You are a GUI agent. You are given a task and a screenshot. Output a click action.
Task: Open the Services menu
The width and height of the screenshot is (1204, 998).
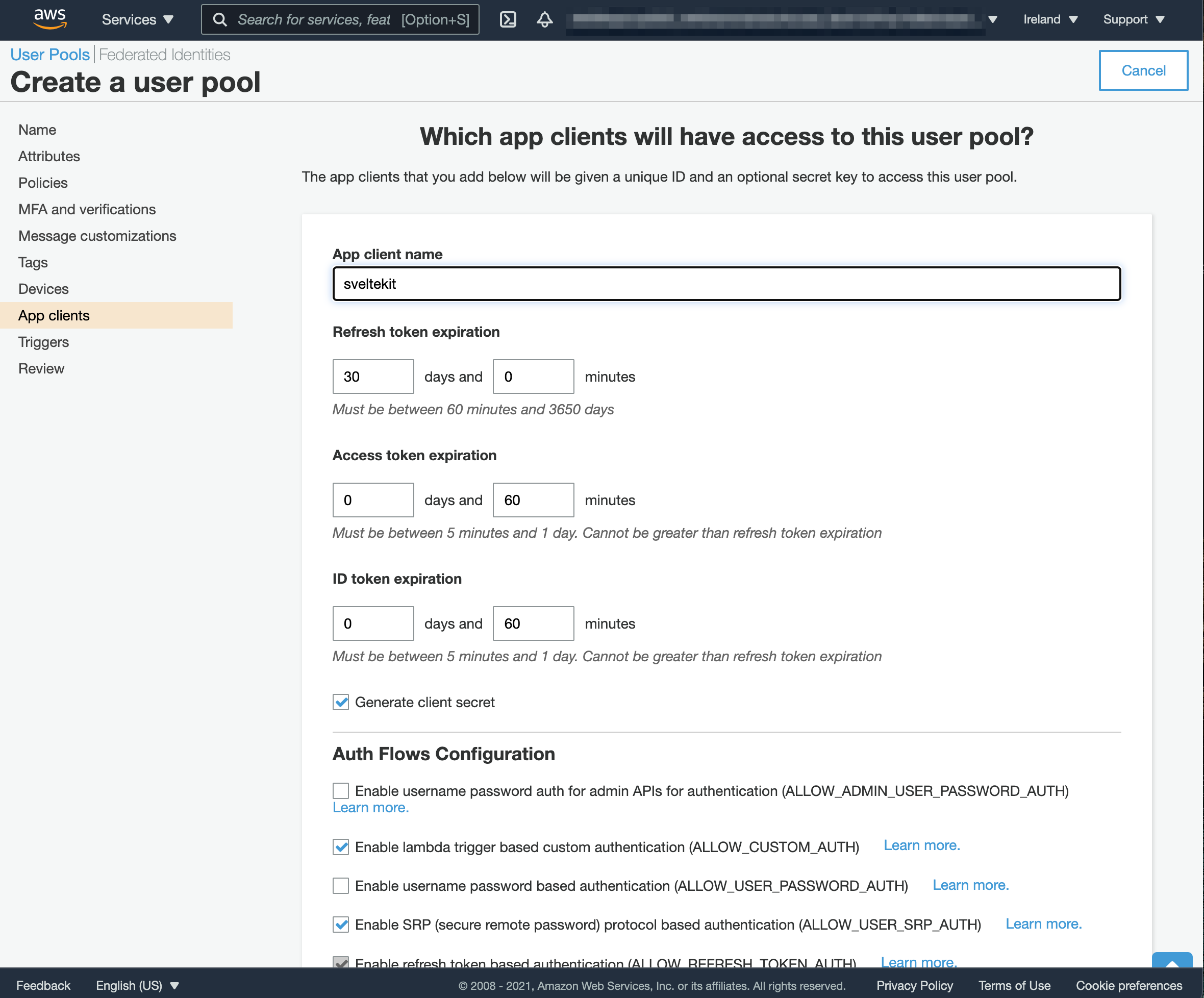136,19
